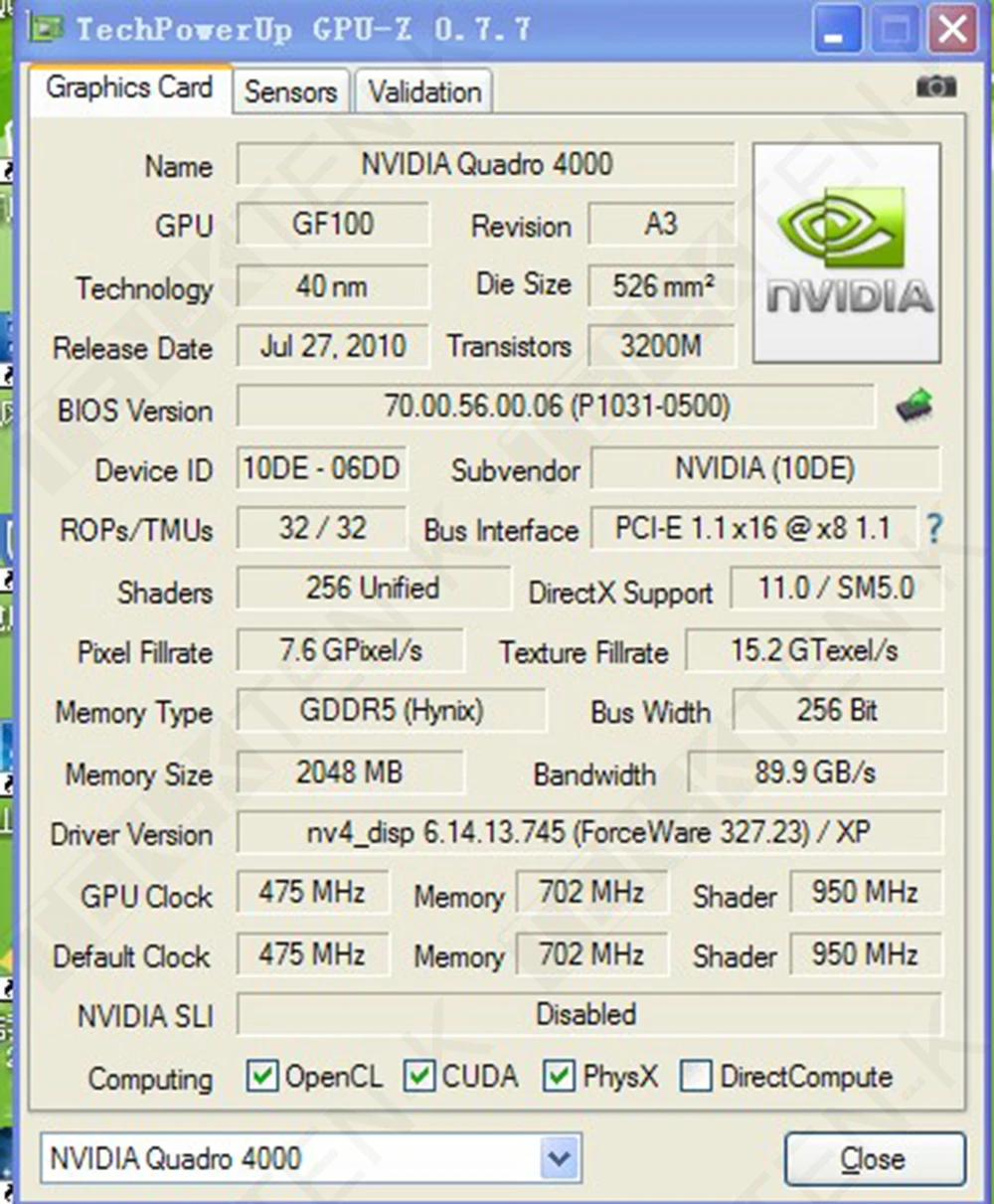
Task: Click the Name field showing Quadro 4000
Action: pos(486,164)
